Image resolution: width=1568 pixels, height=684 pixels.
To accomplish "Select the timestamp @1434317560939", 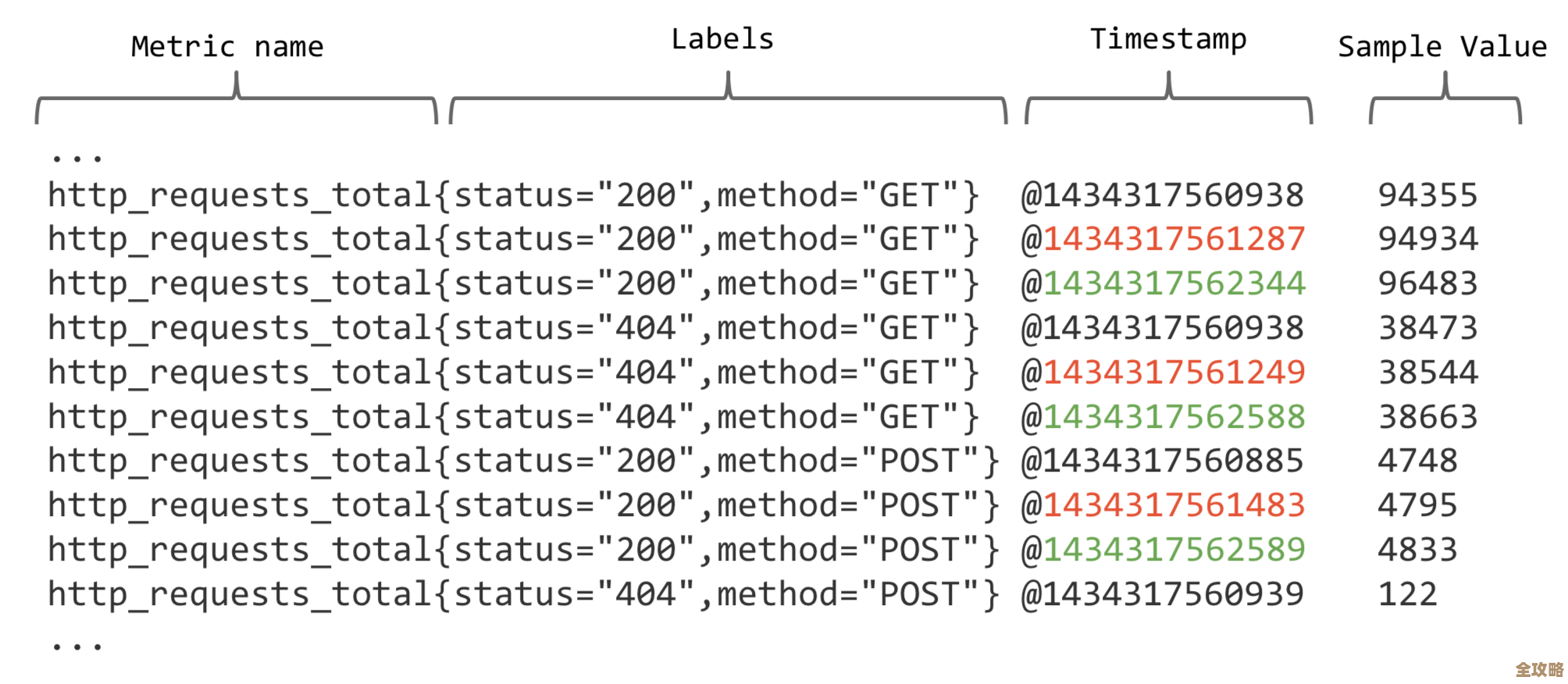I will click(x=1162, y=594).
